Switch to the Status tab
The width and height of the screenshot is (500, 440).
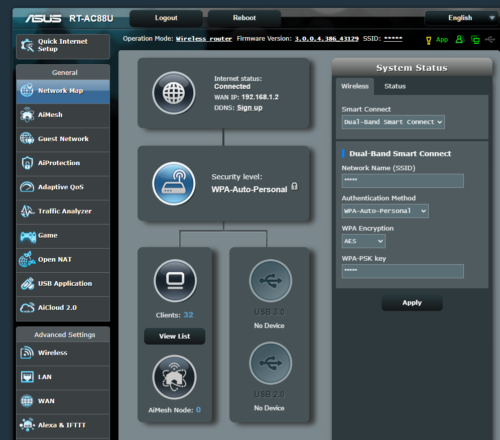[x=395, y=86]
